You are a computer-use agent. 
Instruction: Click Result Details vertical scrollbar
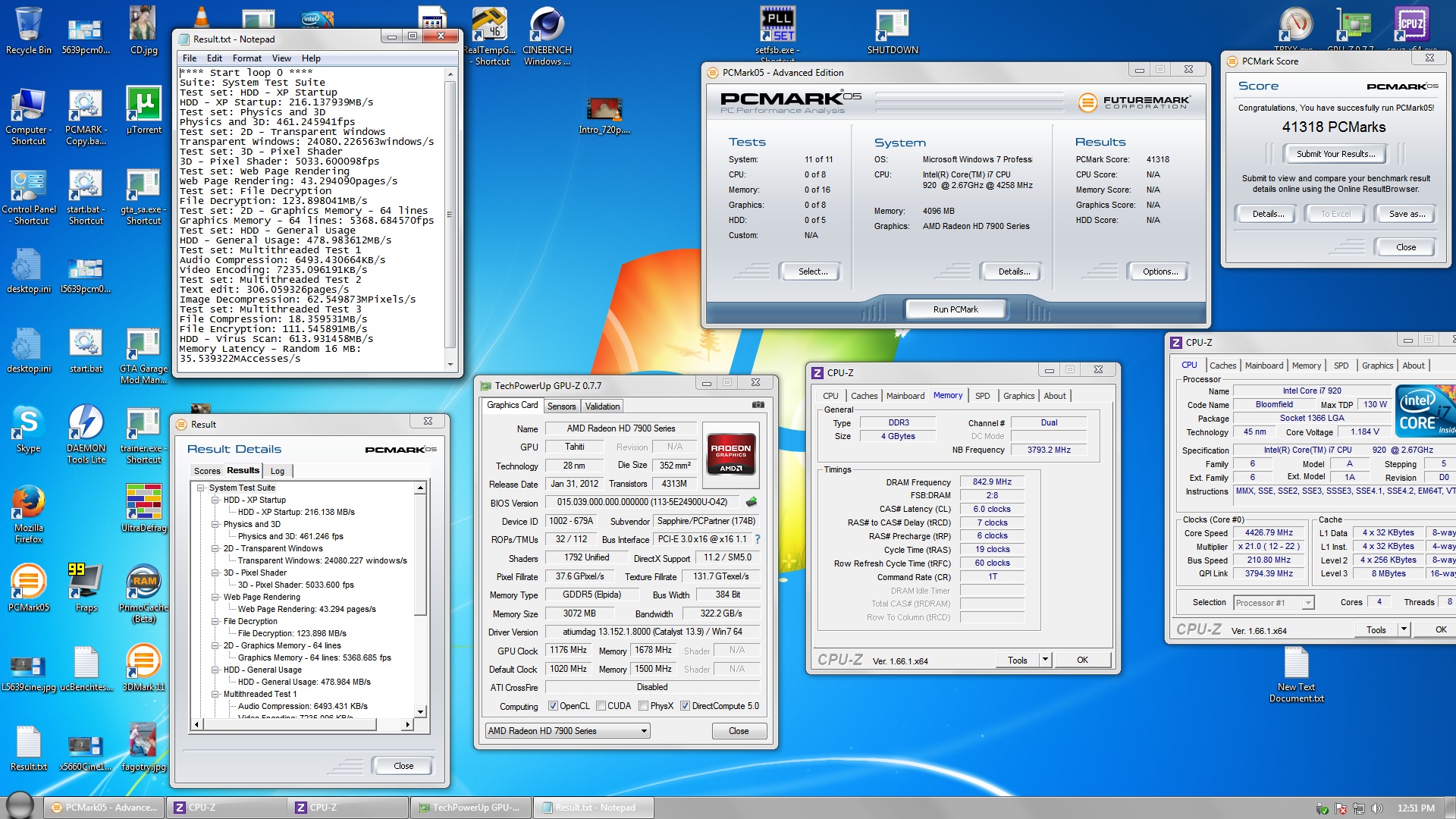[421, 599]
